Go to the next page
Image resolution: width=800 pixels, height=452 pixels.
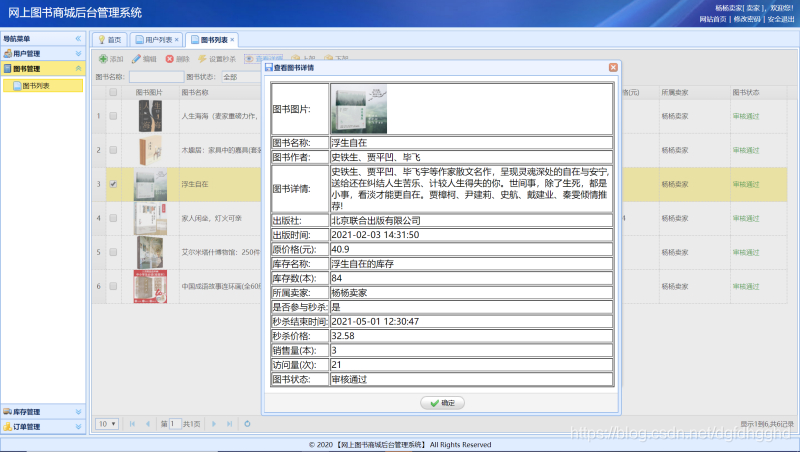[214, 424]
